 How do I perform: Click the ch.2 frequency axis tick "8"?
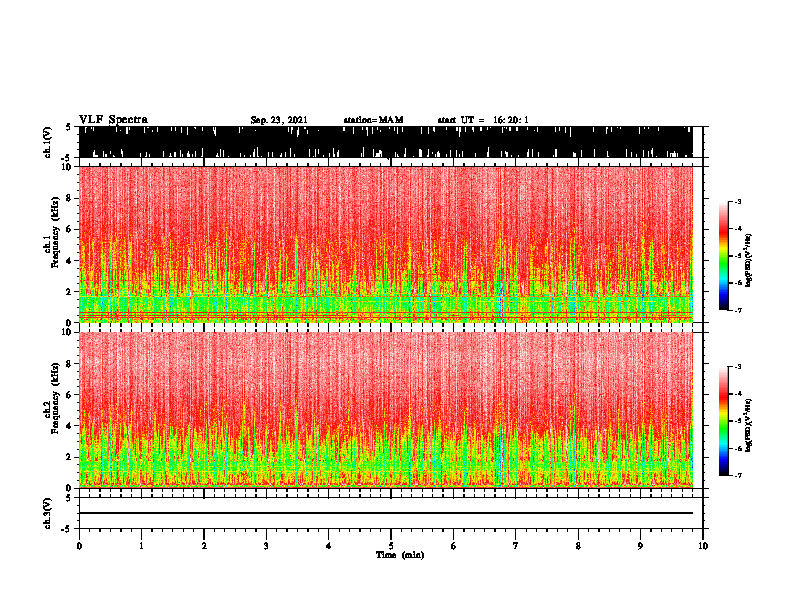point(70,364)
